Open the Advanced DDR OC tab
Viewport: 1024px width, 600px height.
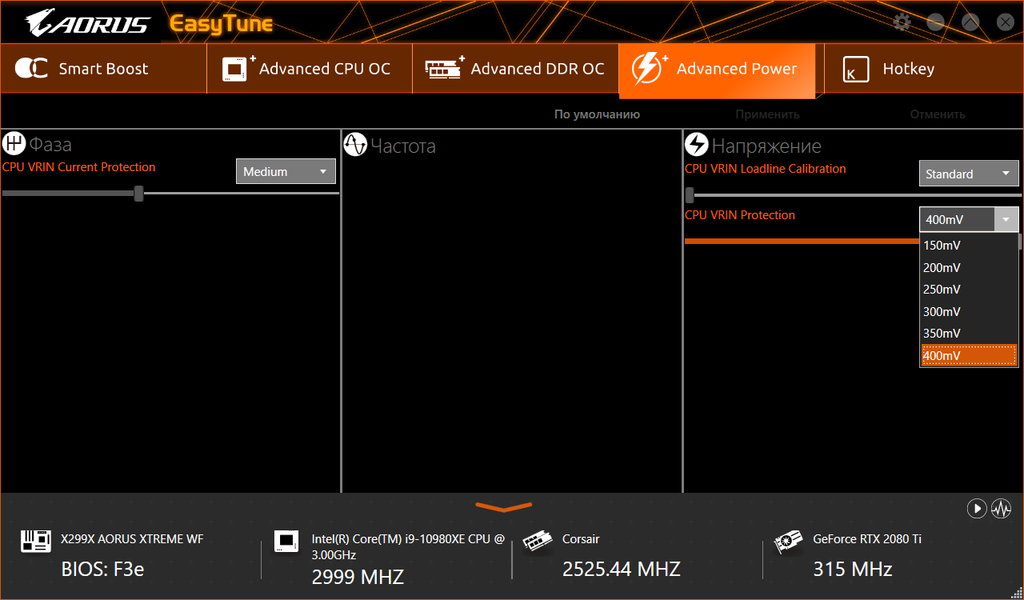(515, 69)
